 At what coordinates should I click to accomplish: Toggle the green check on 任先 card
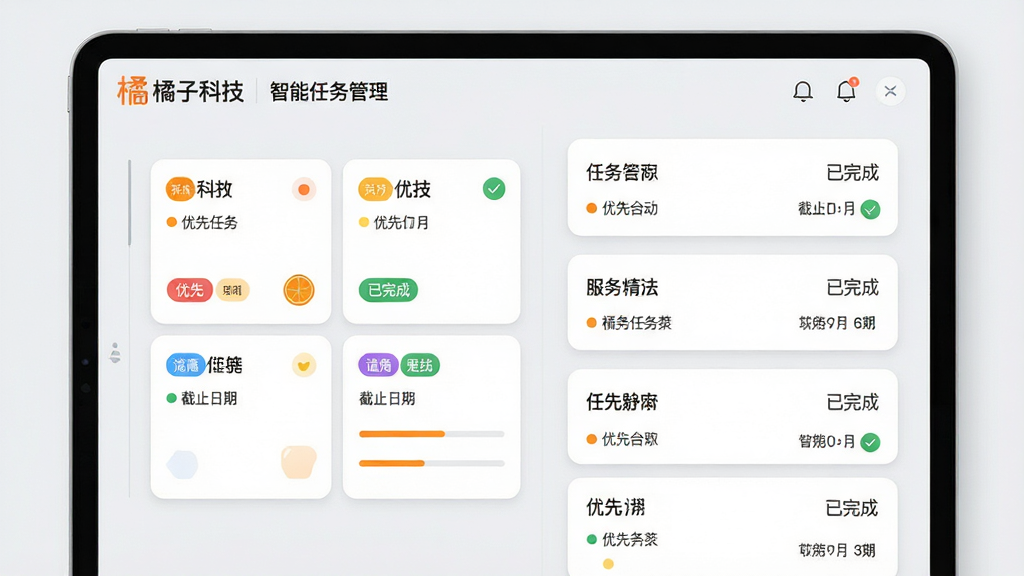(870, 442)
